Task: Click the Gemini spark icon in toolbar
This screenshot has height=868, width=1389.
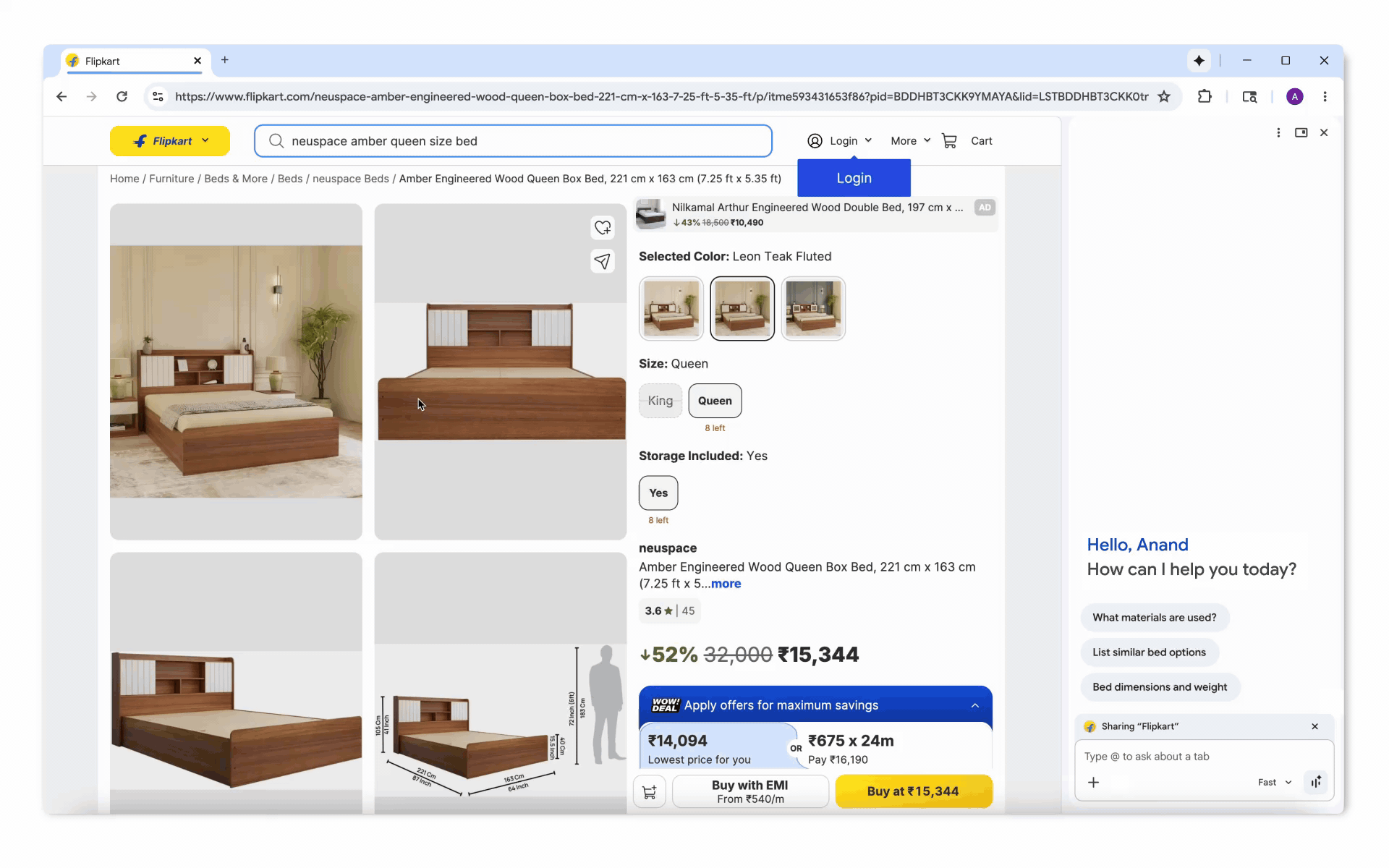Action: point(1199,61)
